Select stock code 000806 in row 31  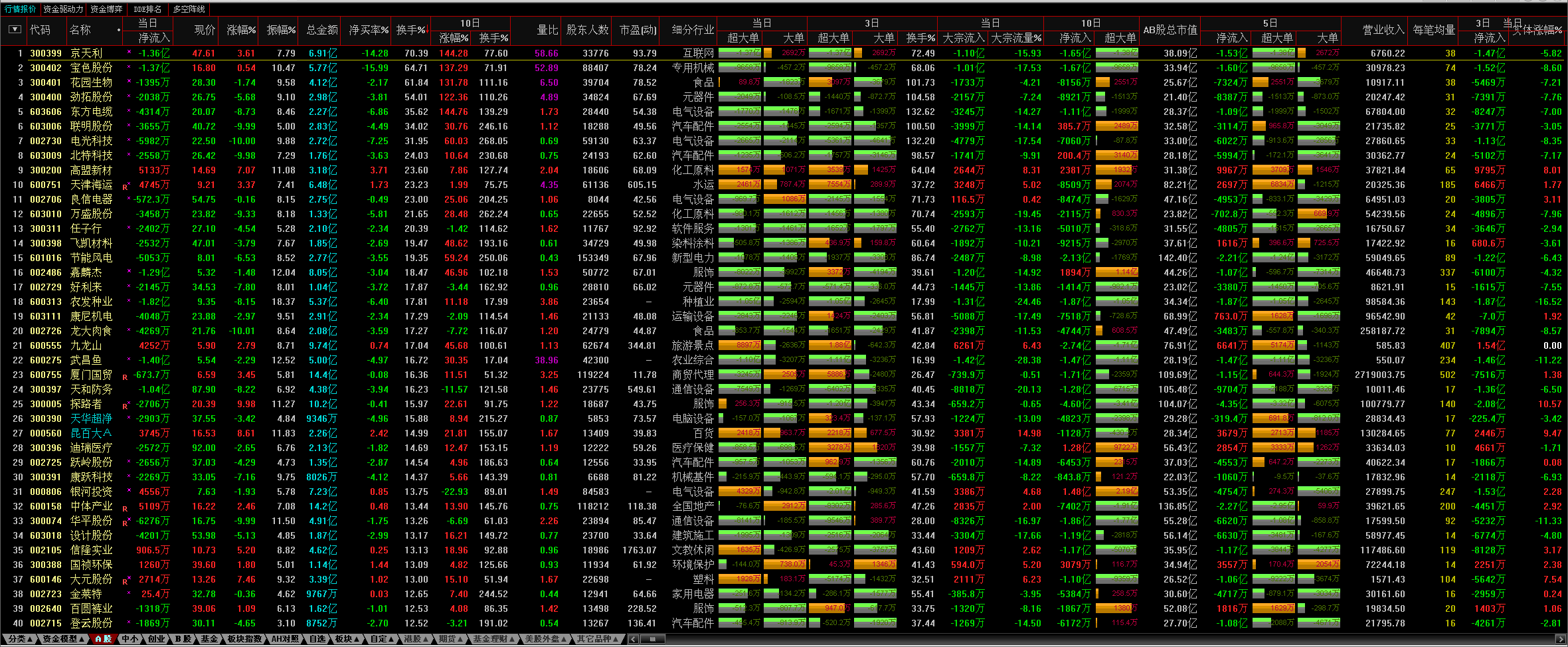46,492
